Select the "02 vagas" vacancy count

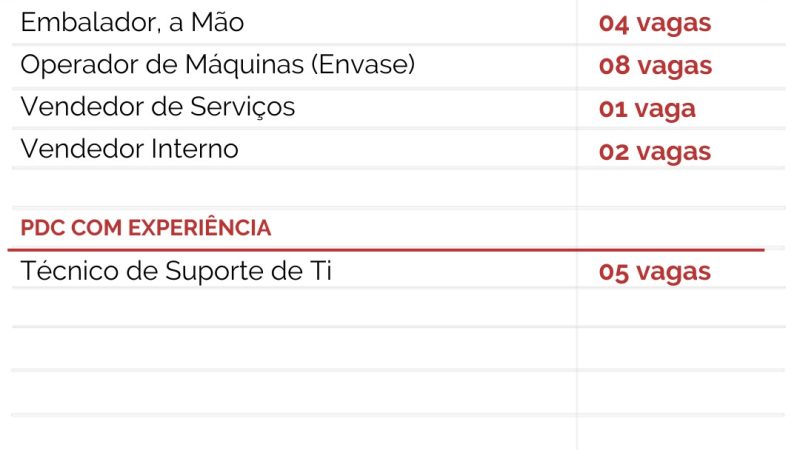tap(655, 152)
